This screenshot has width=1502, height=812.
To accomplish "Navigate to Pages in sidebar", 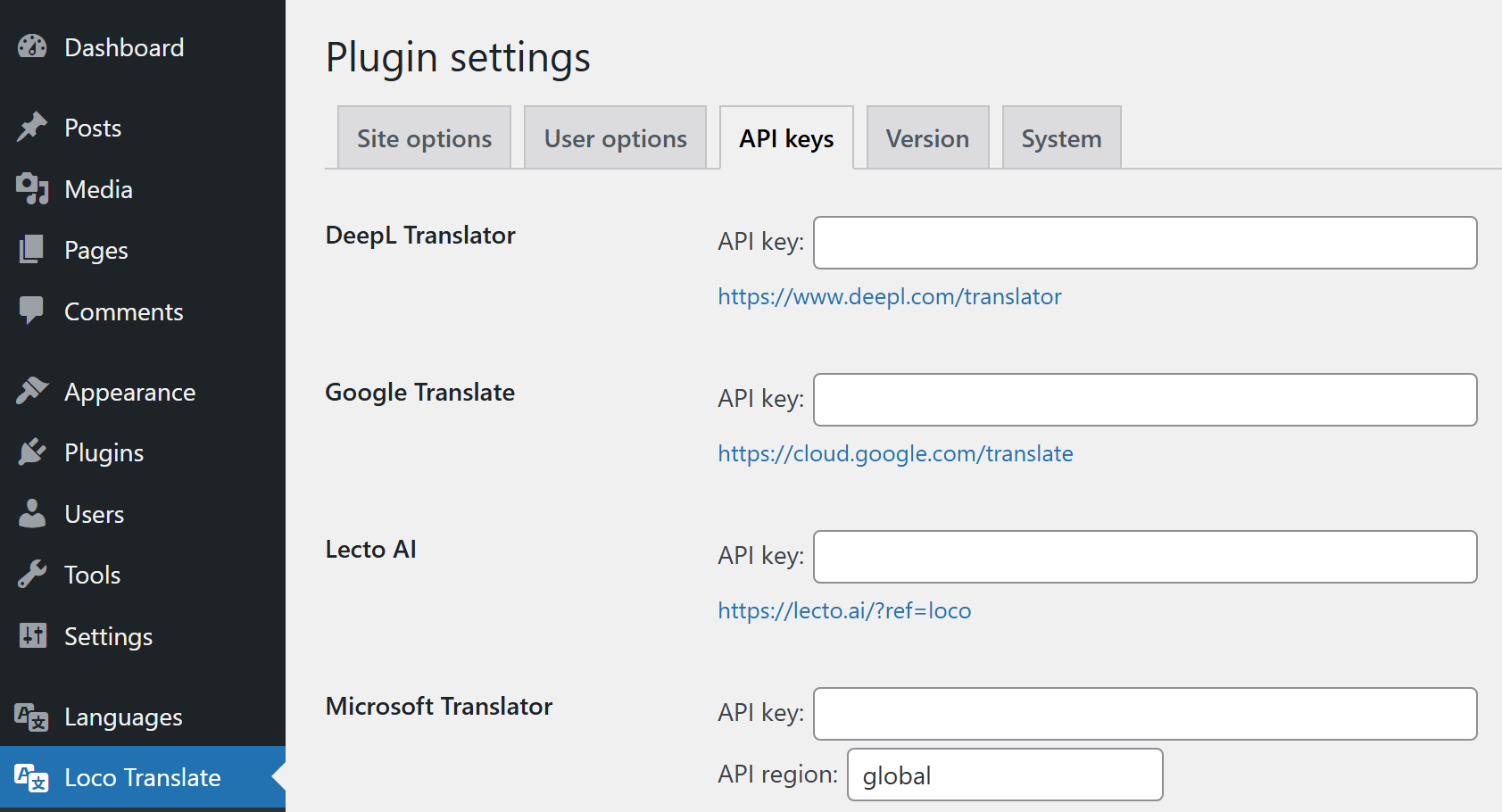I will (x=96, y=251).
